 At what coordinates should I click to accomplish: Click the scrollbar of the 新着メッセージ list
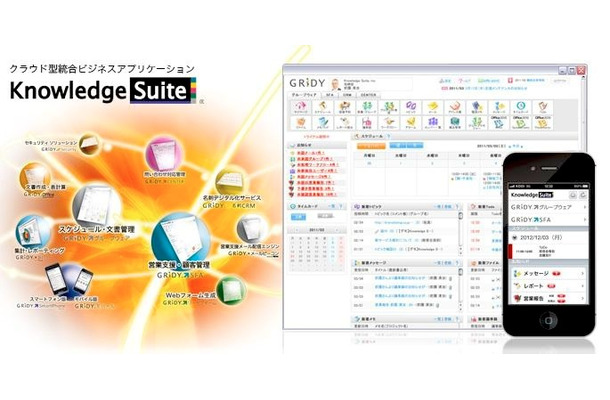460,289
